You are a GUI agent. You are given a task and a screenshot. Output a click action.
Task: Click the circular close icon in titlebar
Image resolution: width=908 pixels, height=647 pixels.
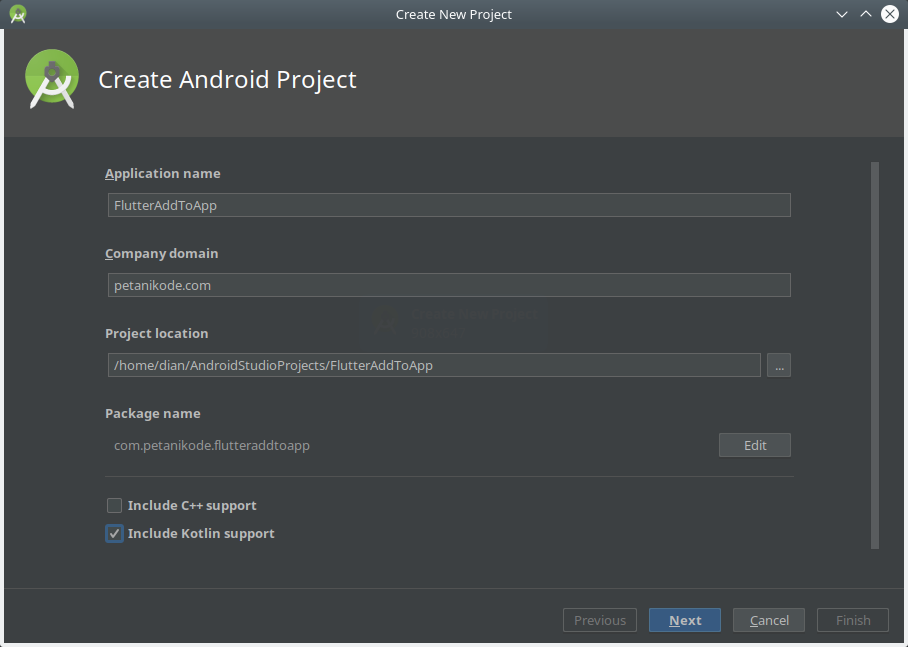tap(889, 14)
